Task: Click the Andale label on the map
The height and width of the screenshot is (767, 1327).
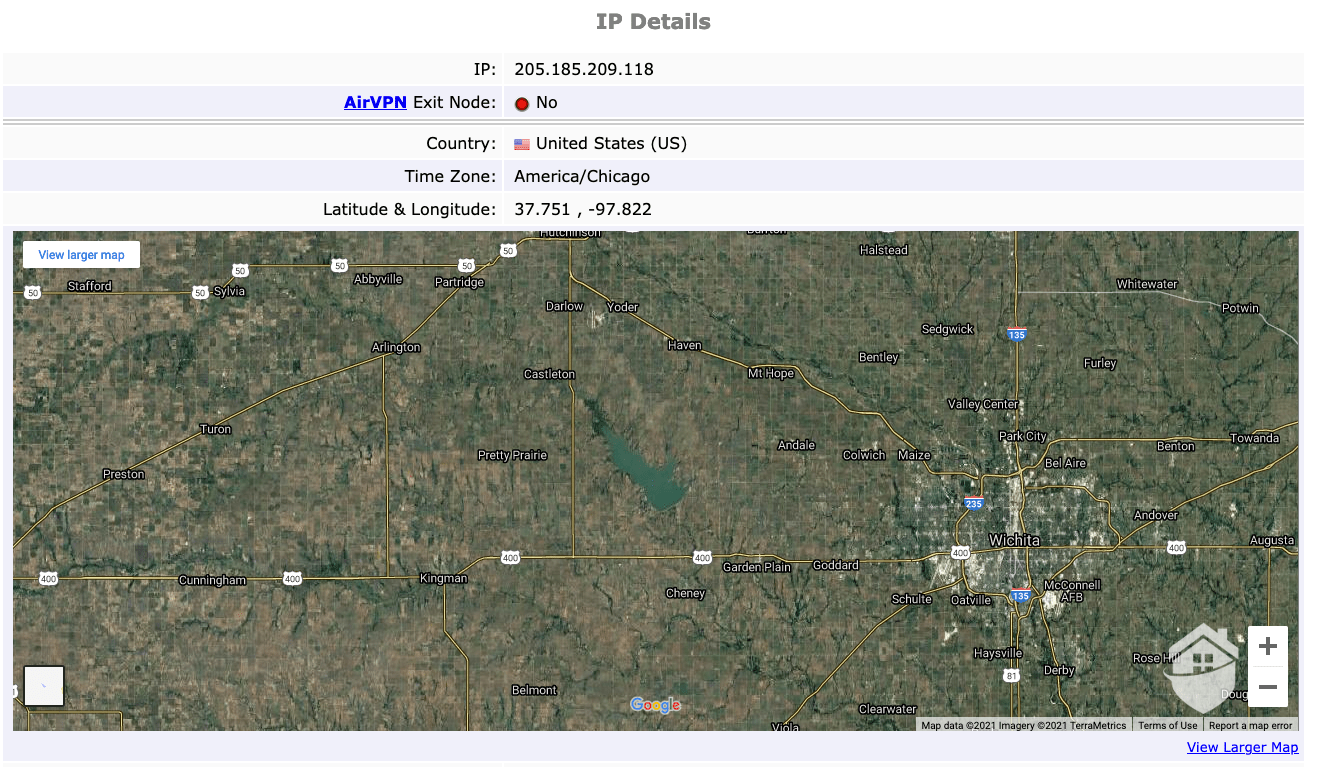Action: (796, 445)
